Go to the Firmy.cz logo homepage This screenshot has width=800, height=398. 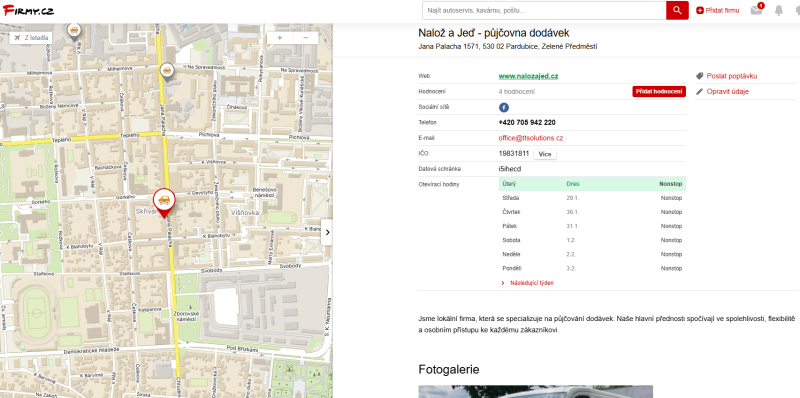point(28,10)
